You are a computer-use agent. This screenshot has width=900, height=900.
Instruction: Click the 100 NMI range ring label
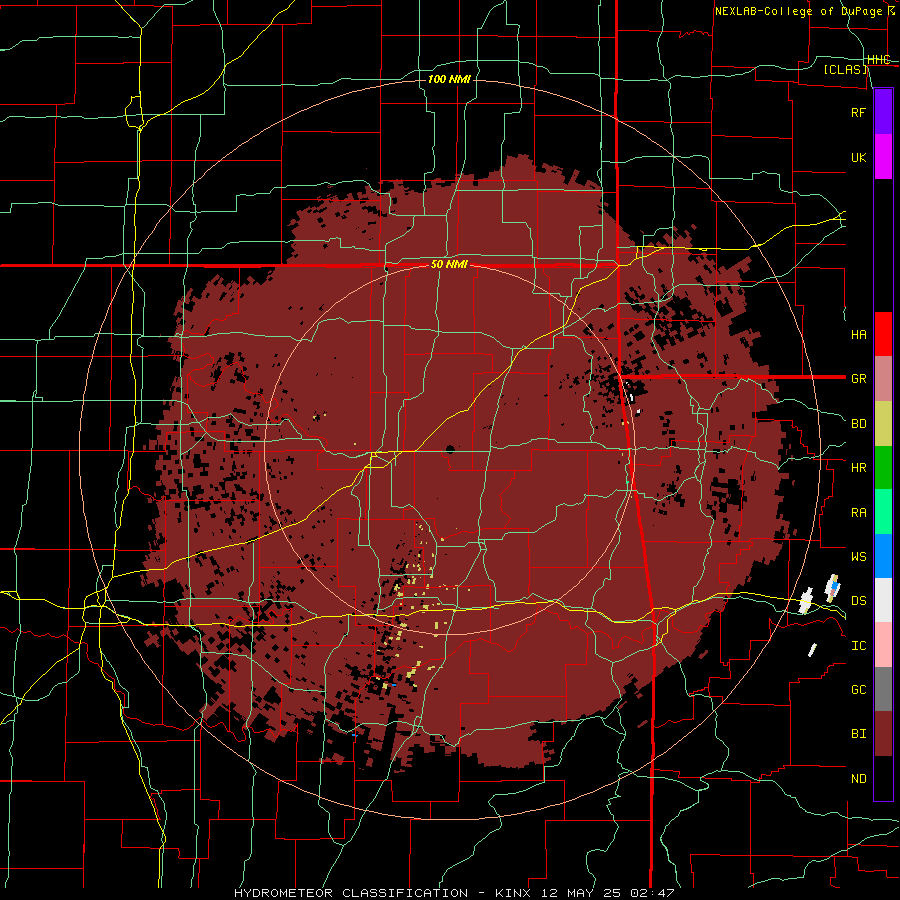(x=449, y=79)
